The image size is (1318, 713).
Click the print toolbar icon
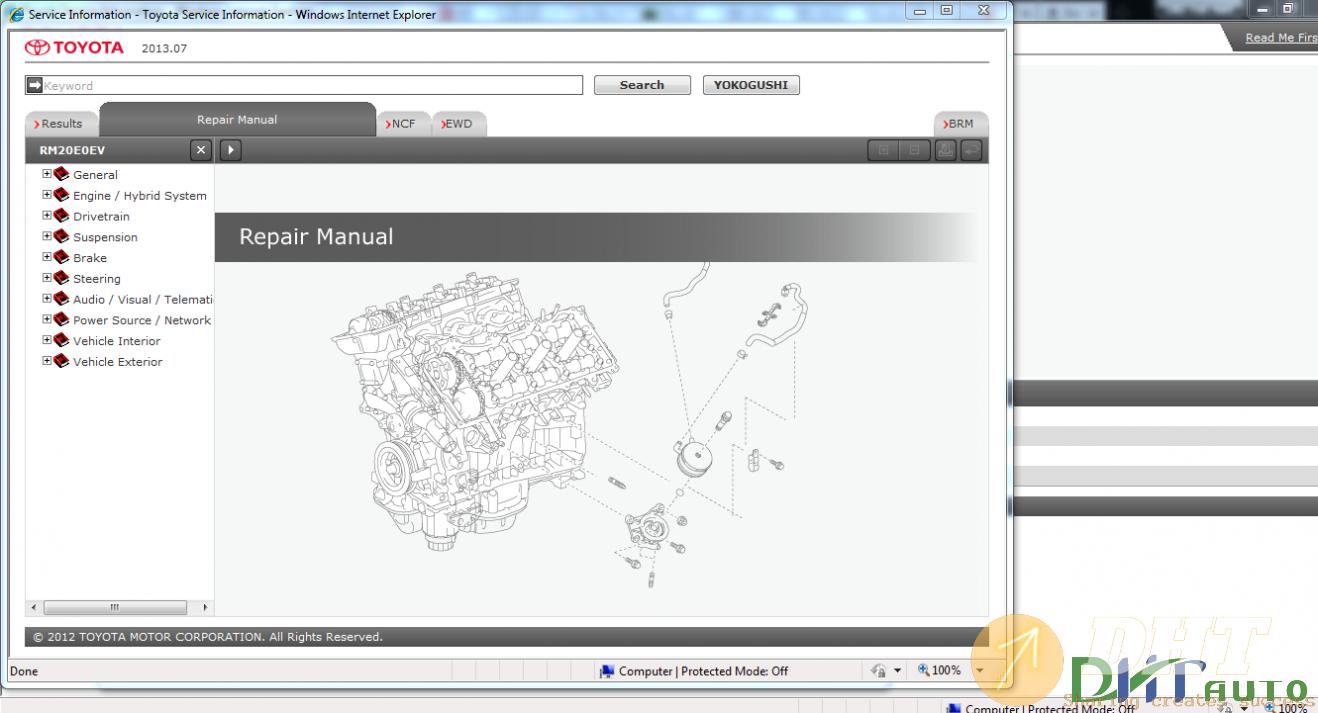(x=945, y=150)
